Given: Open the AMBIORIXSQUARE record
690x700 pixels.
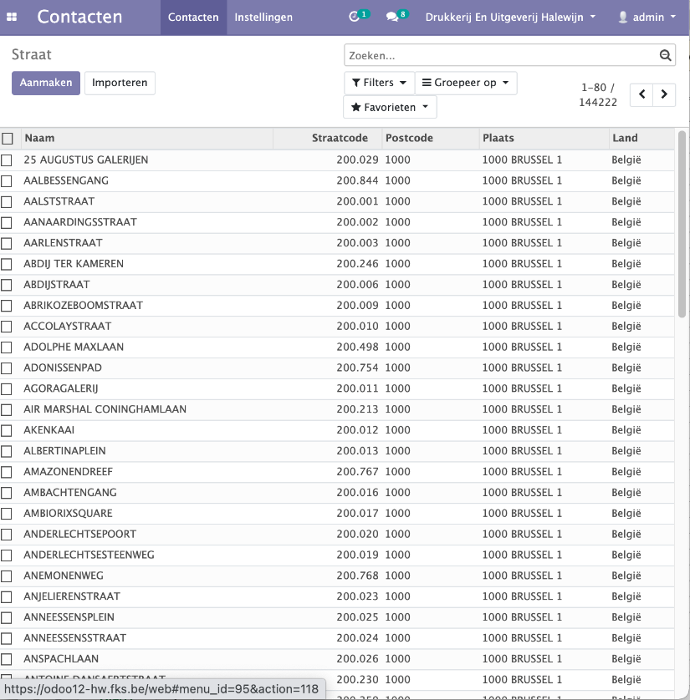Looking at the screenshot, I should (68, 513).
